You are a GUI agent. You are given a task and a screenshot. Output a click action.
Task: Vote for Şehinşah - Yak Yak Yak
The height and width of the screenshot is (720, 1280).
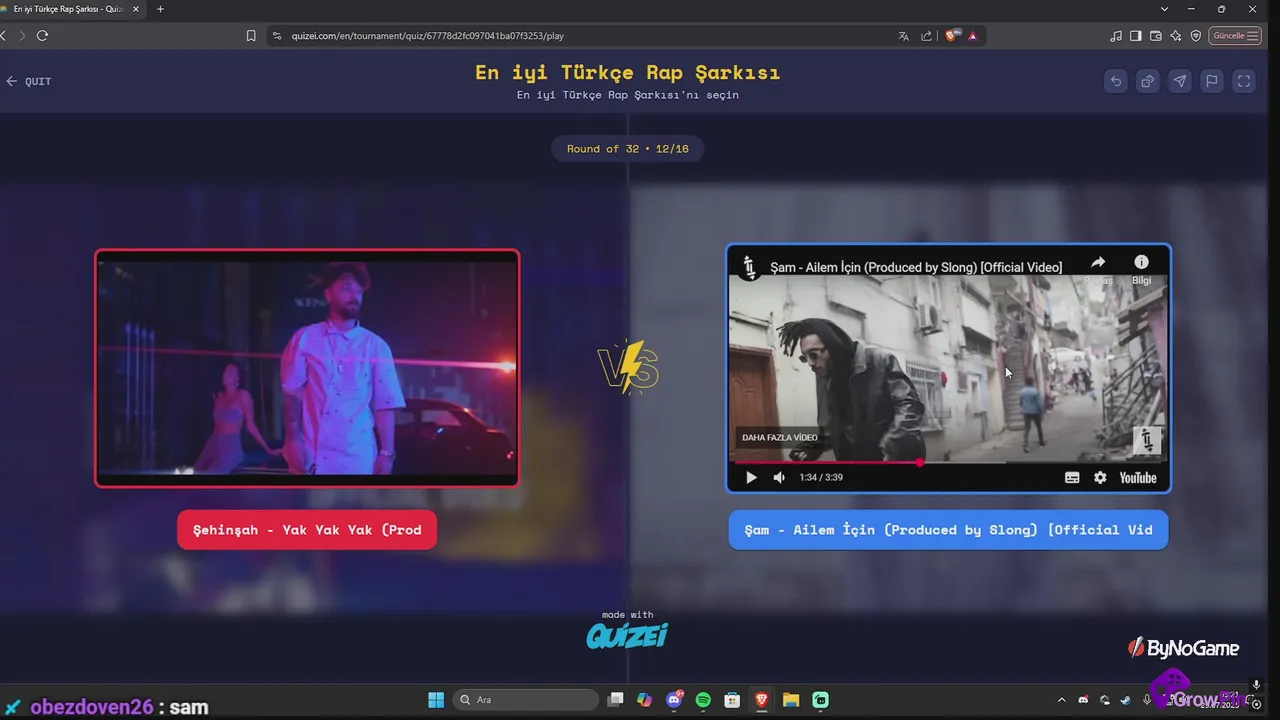click(307, 530)
